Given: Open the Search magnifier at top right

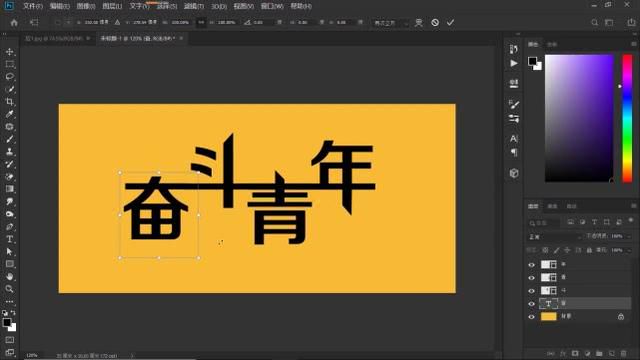Looking at the screenshot, I should click(595, 22).
